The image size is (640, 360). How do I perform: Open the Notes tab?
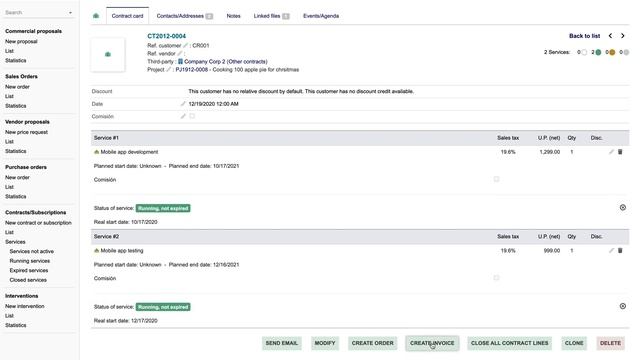pos(233,16)
